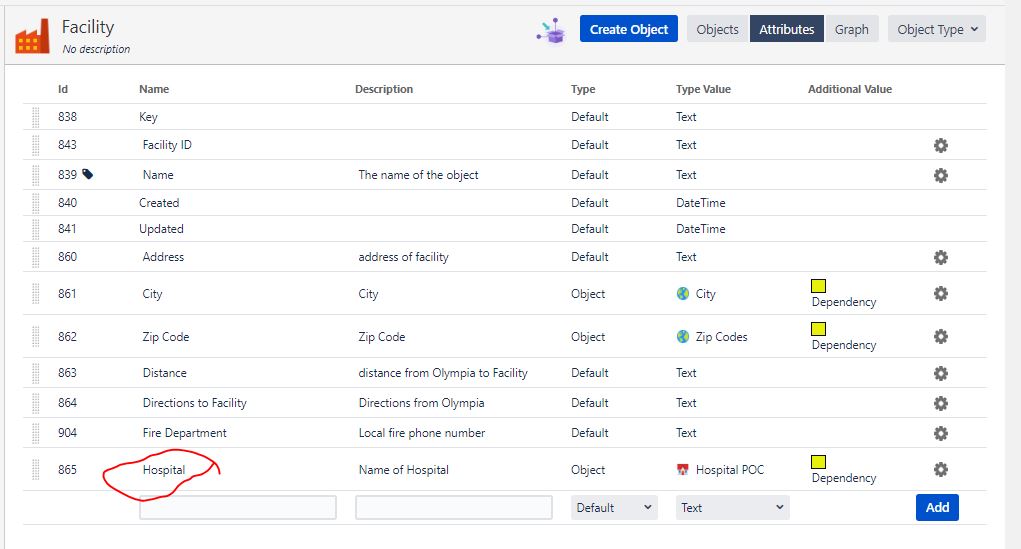Grab the drag handle for Distance row

pyautogui.click(x=36, y=373)
